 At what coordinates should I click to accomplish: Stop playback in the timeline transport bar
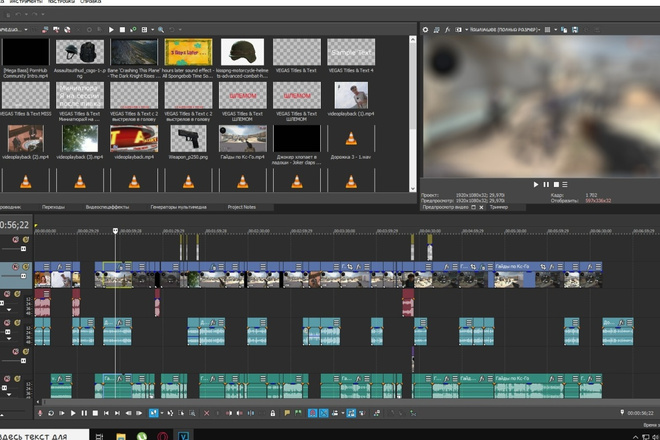click(95, 413)
